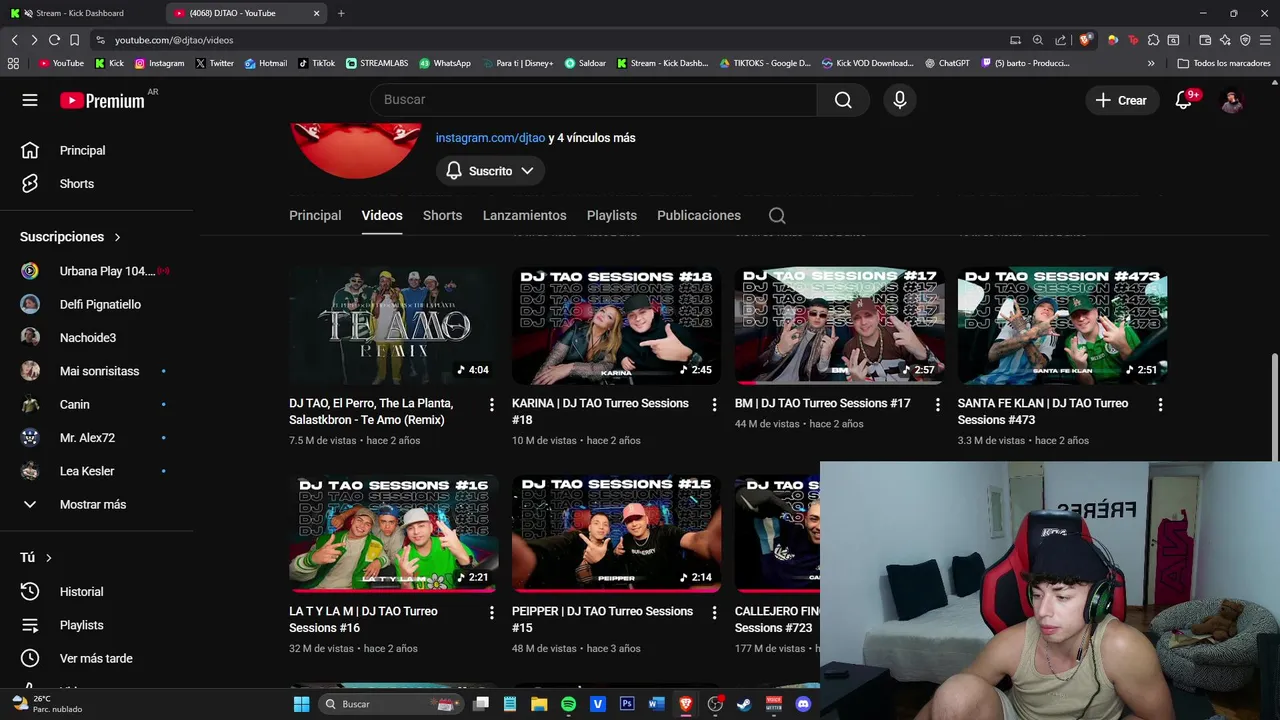Open the Lanzamientos channel tab

pyautogui.click(x=524, y=215)
